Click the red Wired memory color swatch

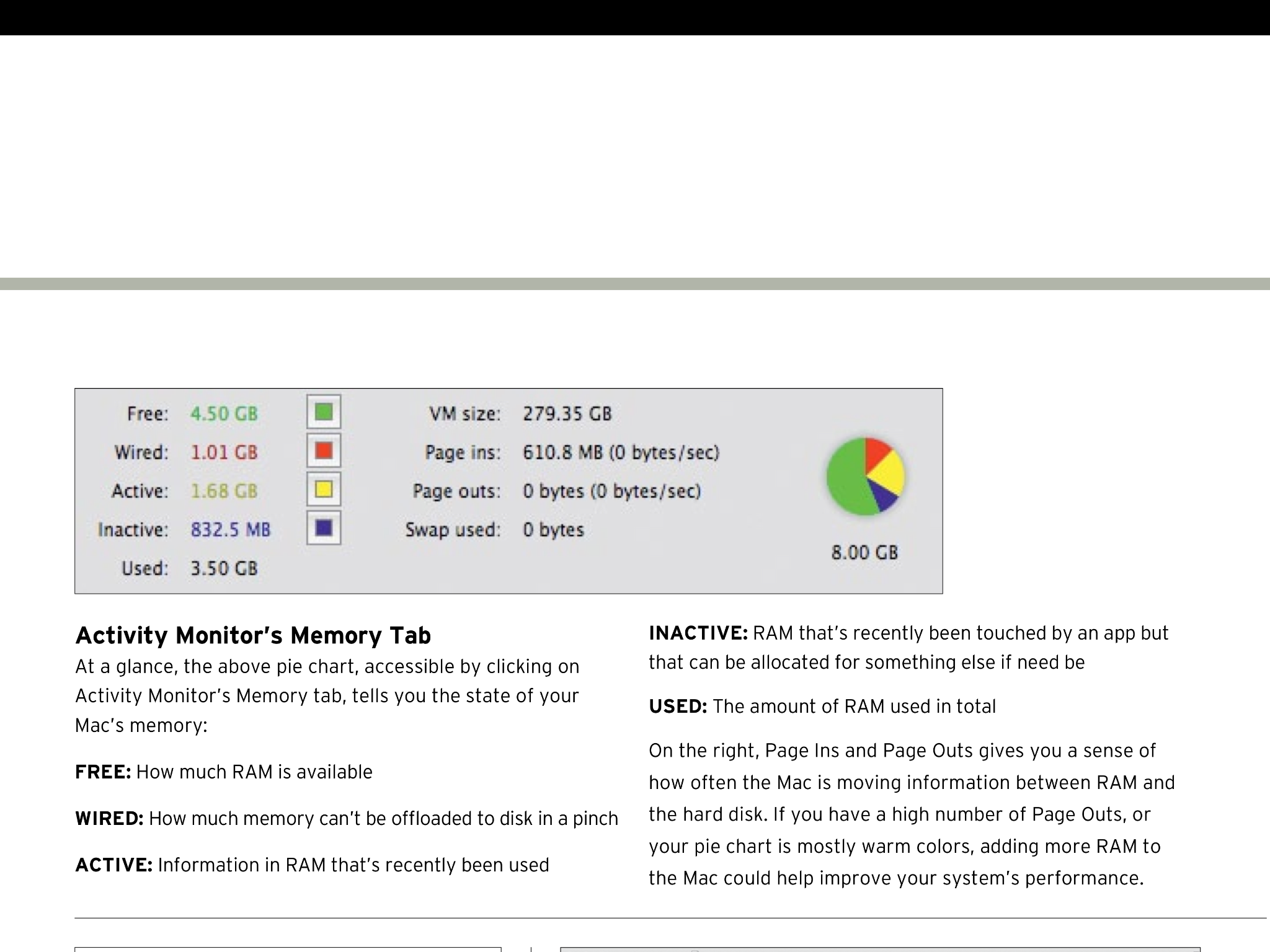coord(324,451)
